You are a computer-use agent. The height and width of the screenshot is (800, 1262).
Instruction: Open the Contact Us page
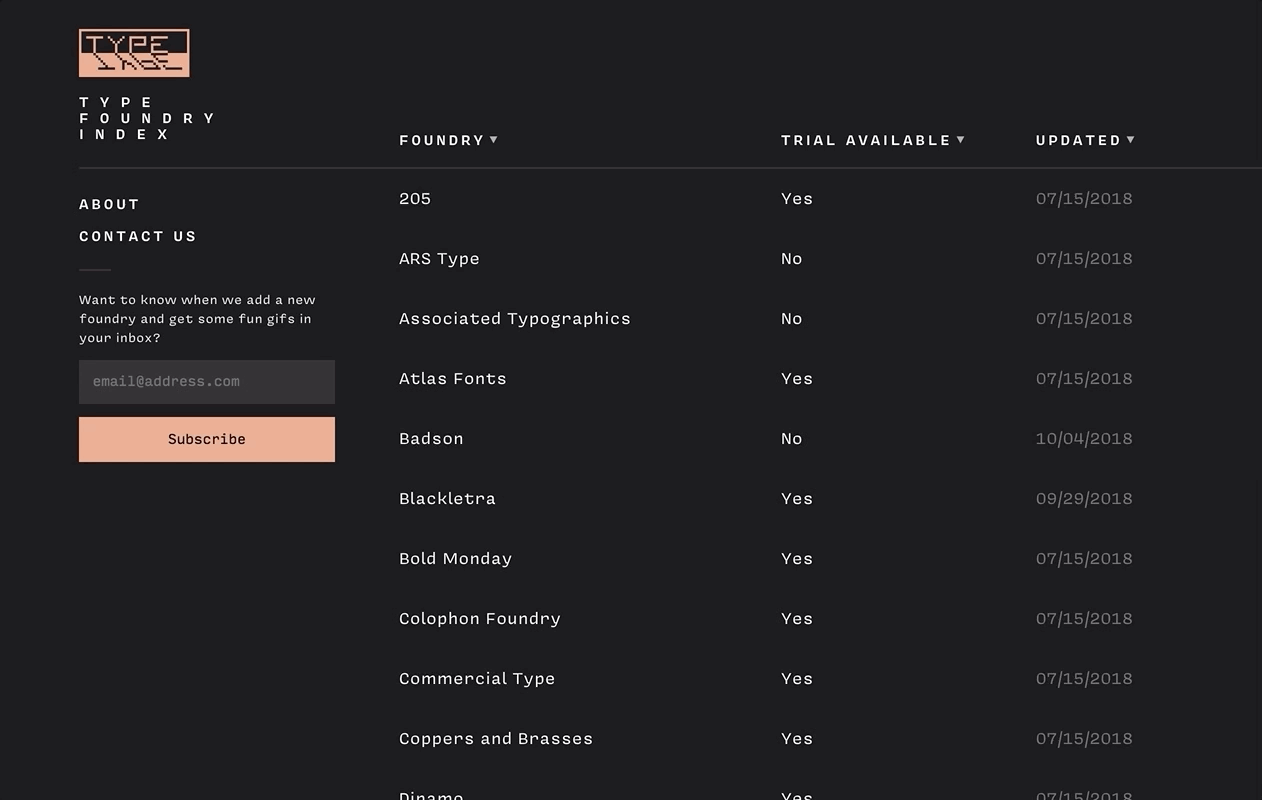(138, 236)
